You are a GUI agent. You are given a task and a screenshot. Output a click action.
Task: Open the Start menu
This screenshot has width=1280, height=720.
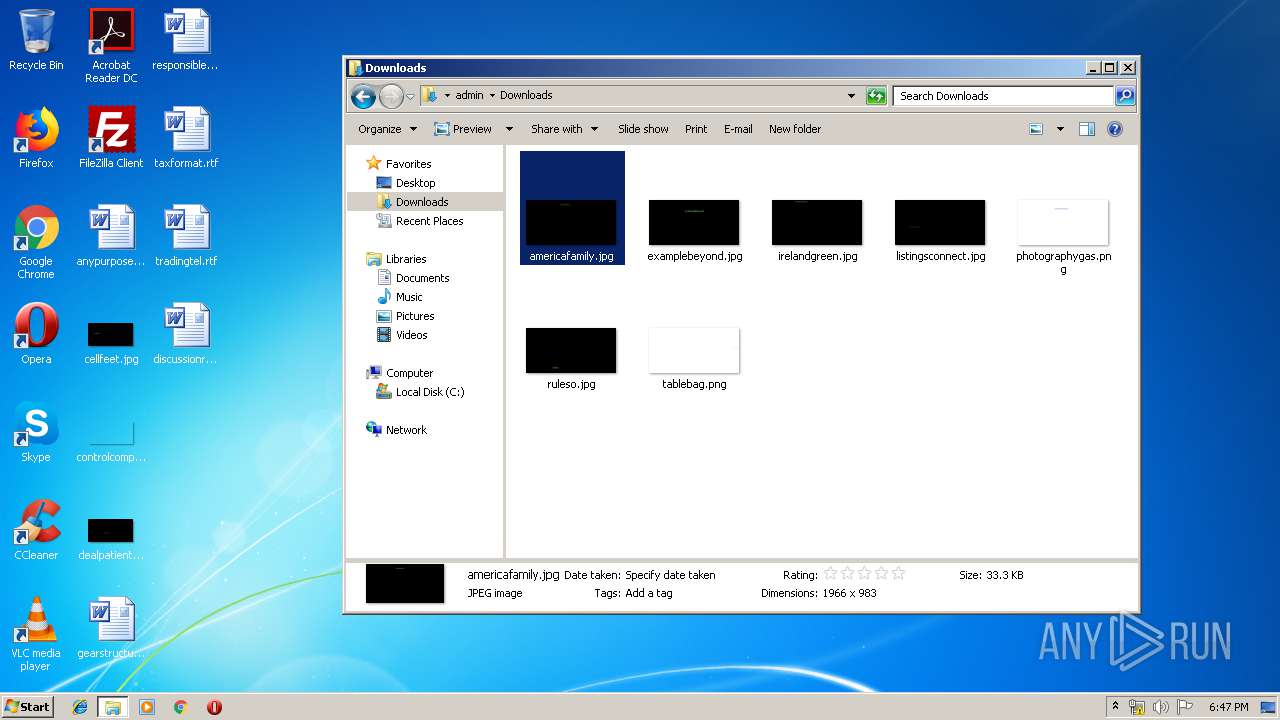[28, 706]
